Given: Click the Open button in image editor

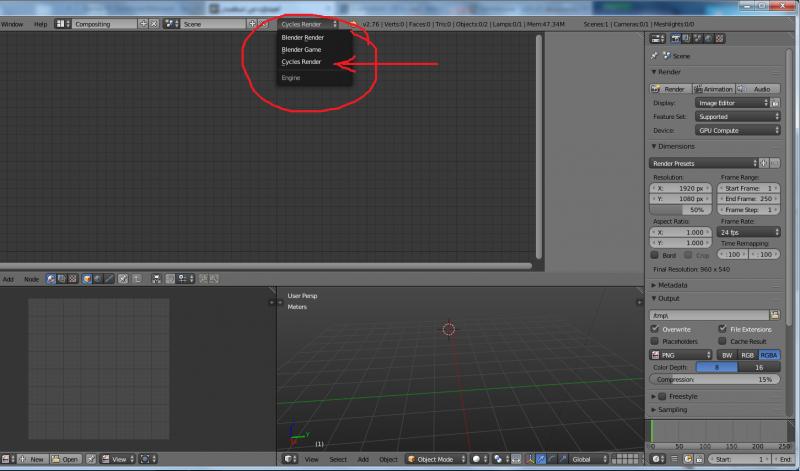Looking at the screenshot, I should point(65,459).
